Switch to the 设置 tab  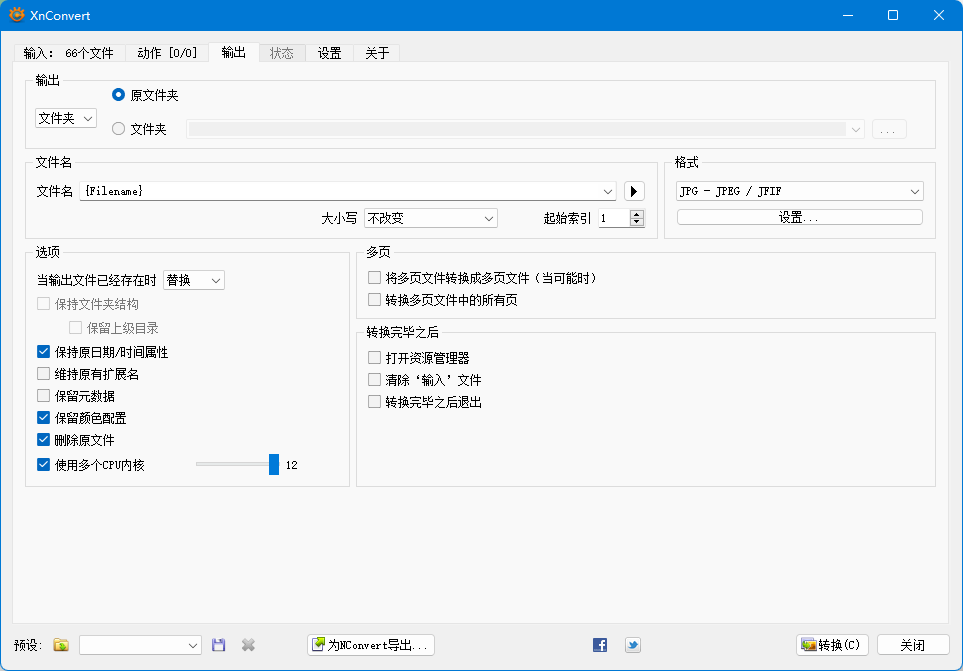pos(329,53)
